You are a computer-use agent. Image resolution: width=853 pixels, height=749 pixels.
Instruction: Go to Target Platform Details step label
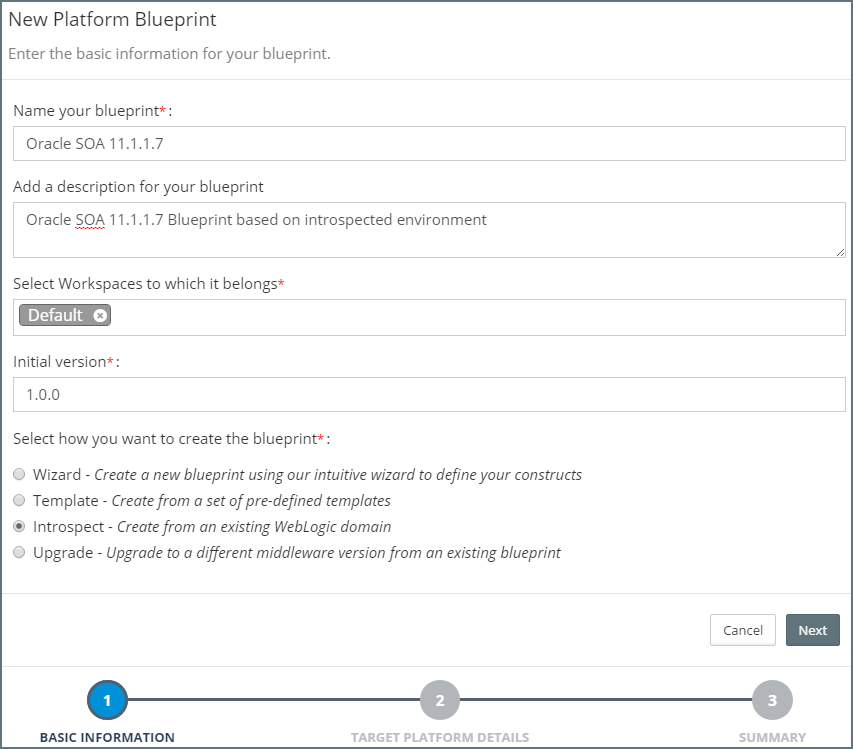[x=439, y=738]
